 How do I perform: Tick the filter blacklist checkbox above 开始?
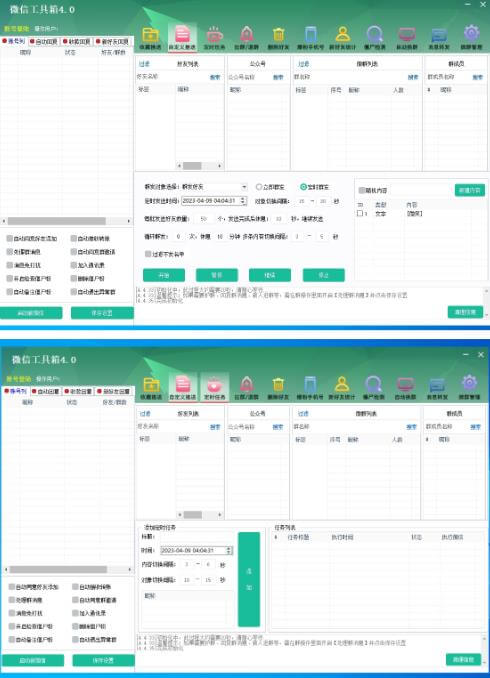pos(148,254)
